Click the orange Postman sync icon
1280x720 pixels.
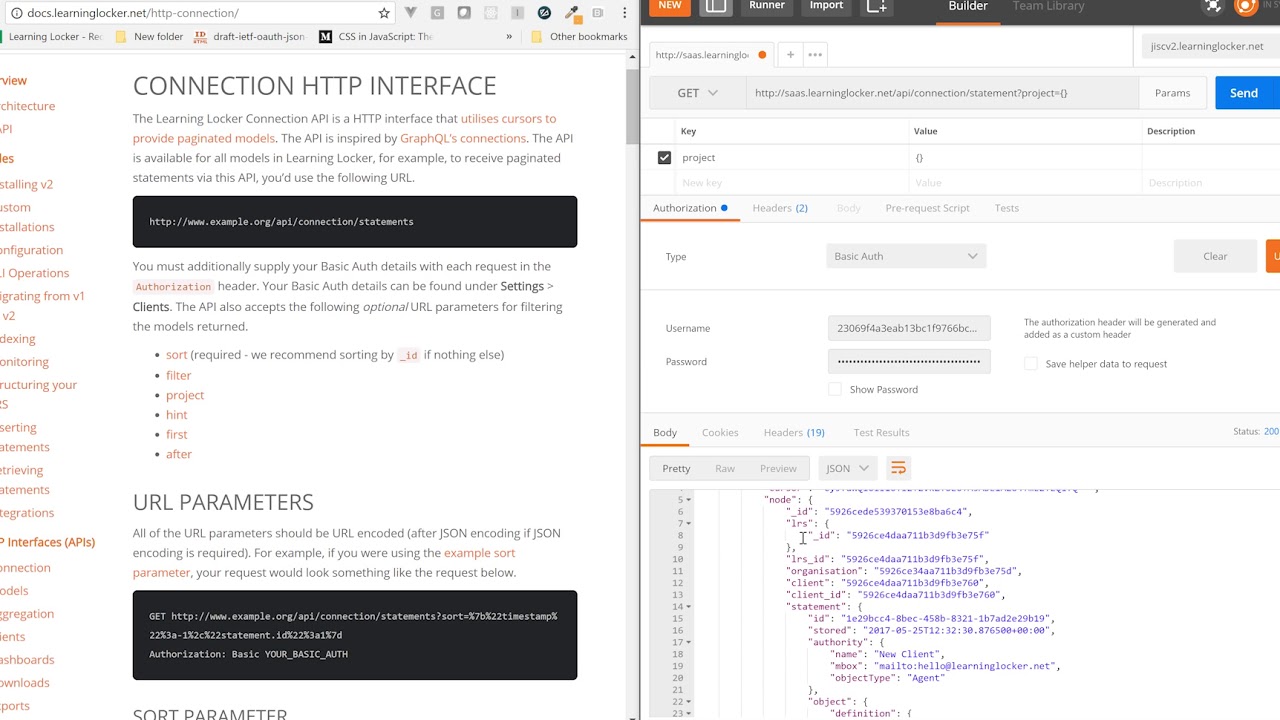click(x=1245, y=6)
